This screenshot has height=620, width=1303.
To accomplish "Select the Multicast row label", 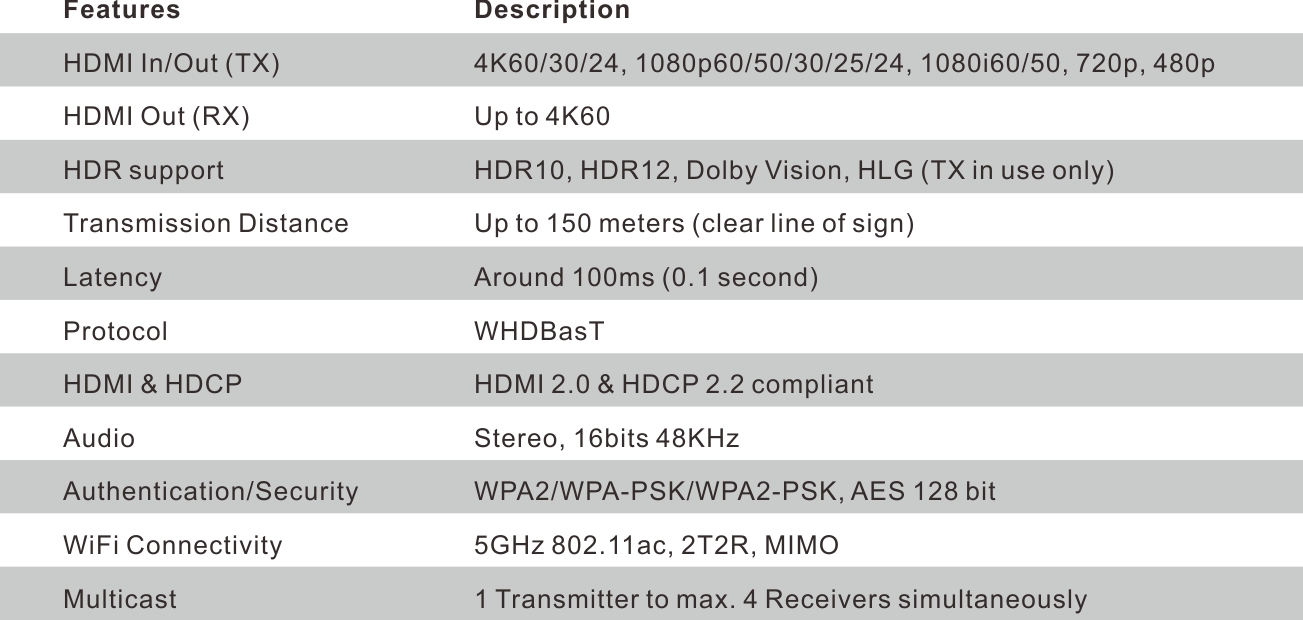I will pos(120,599).
